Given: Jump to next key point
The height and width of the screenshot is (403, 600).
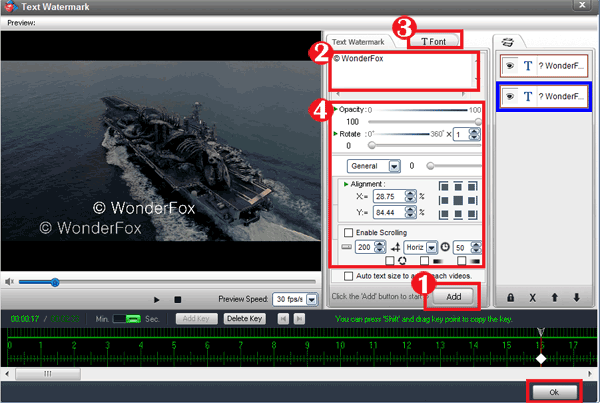Looking at the screenshot, I should click(x=300, y=319).
